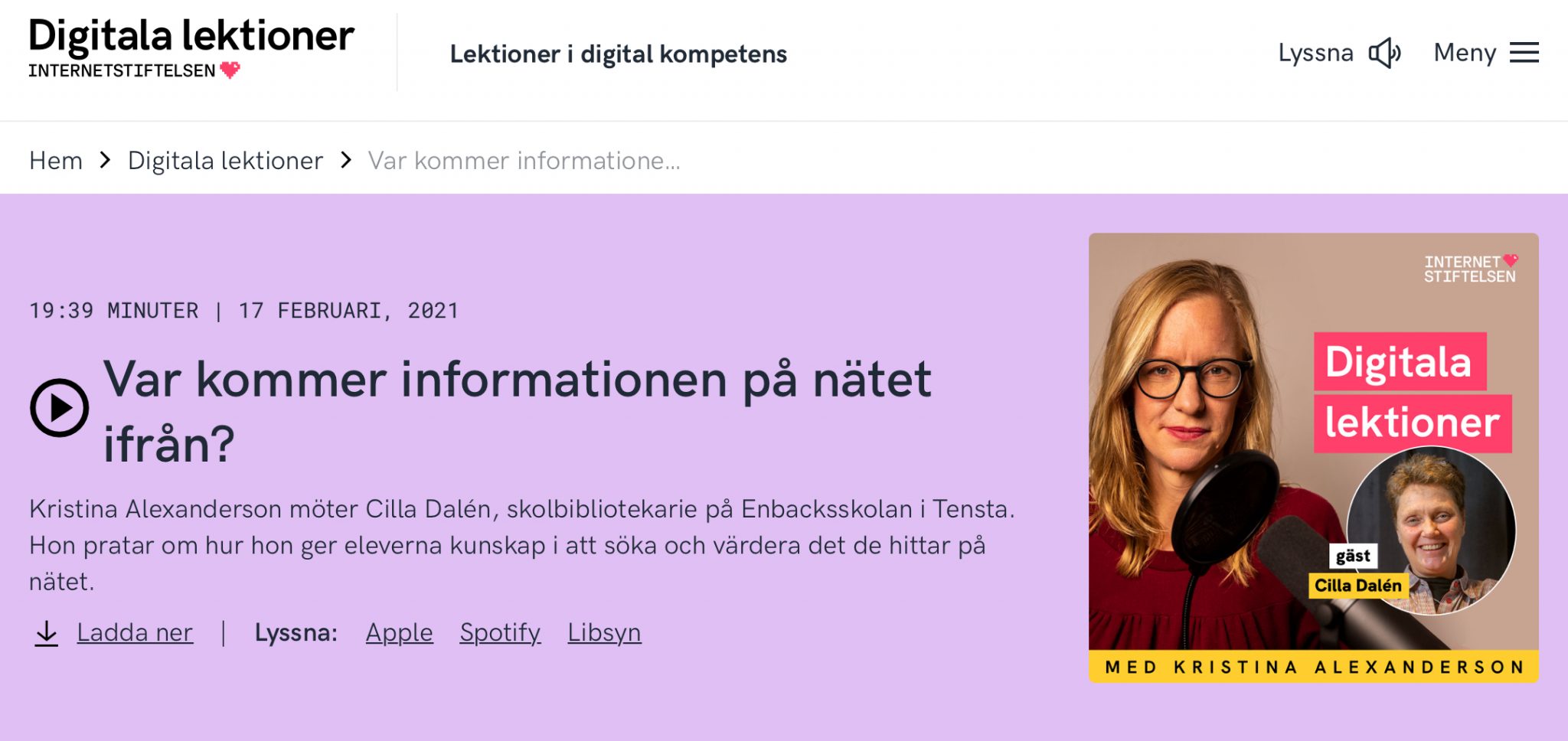Click the episode description paragraph about Cilla Dalén
The width and height of the screenshot is (1568, 741).
point(522,545)
